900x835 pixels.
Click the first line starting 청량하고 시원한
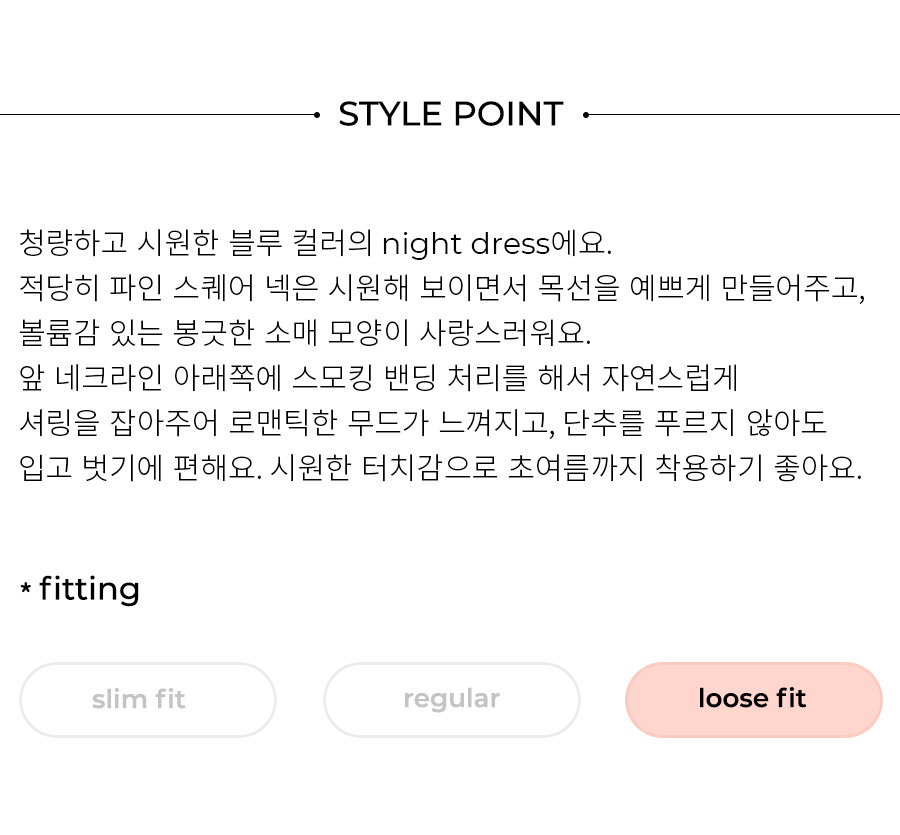tap(316, 243)
